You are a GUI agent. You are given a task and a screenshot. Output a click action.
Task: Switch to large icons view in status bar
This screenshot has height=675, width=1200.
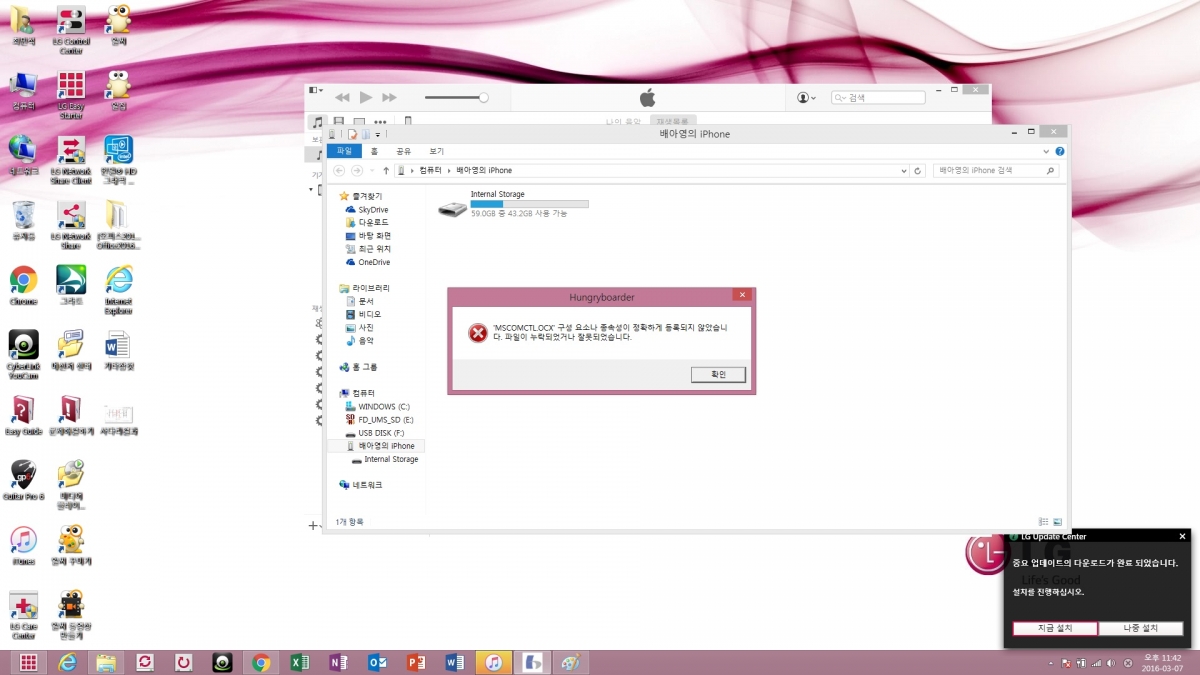1057,521
